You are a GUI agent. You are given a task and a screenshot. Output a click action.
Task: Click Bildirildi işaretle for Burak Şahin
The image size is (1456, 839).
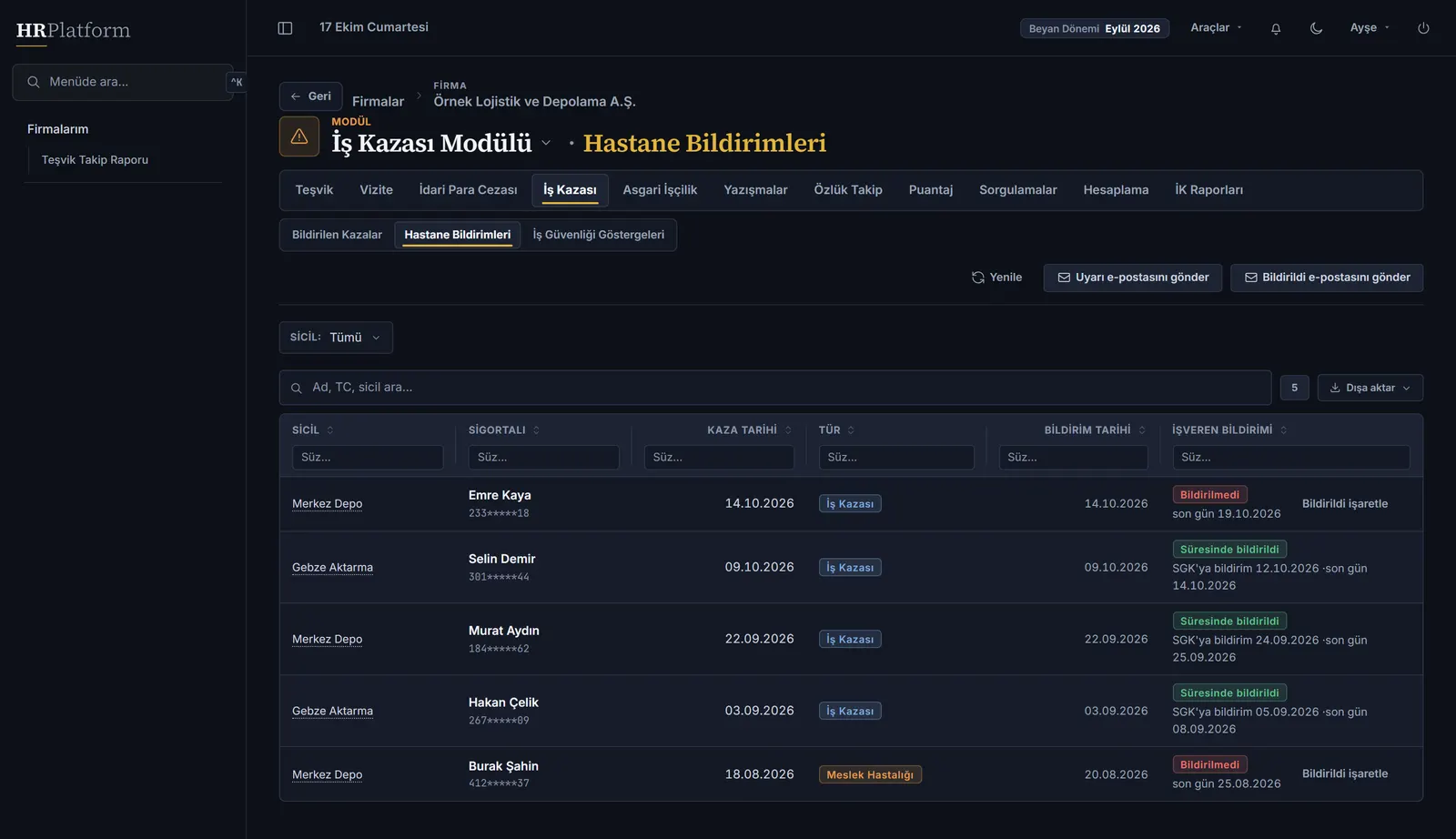(1345, 774)
